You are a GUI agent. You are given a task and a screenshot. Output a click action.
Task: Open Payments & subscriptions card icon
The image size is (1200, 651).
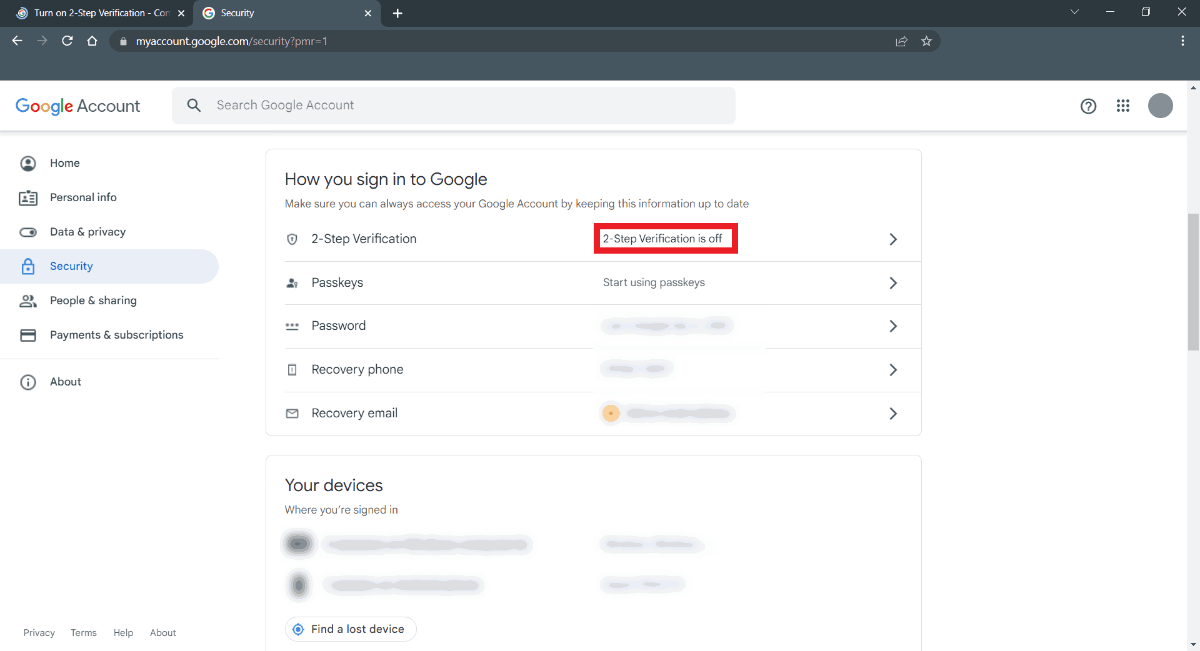(x=29, y=334)
